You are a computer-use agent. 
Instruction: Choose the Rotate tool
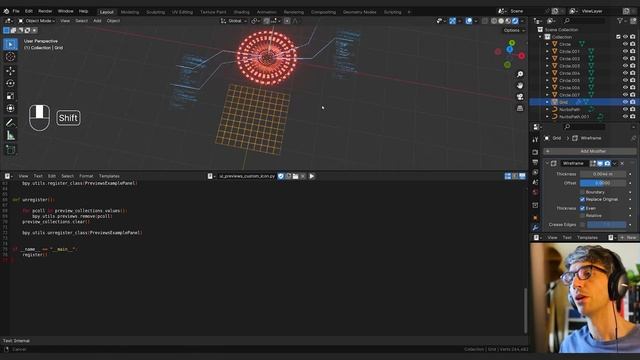click(11, 83)
